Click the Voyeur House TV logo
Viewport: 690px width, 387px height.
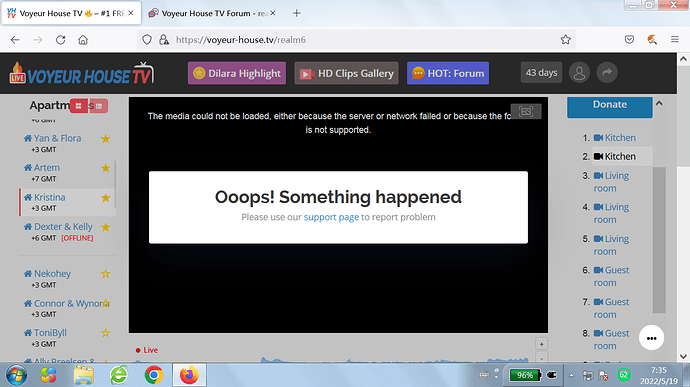point(82,74)
